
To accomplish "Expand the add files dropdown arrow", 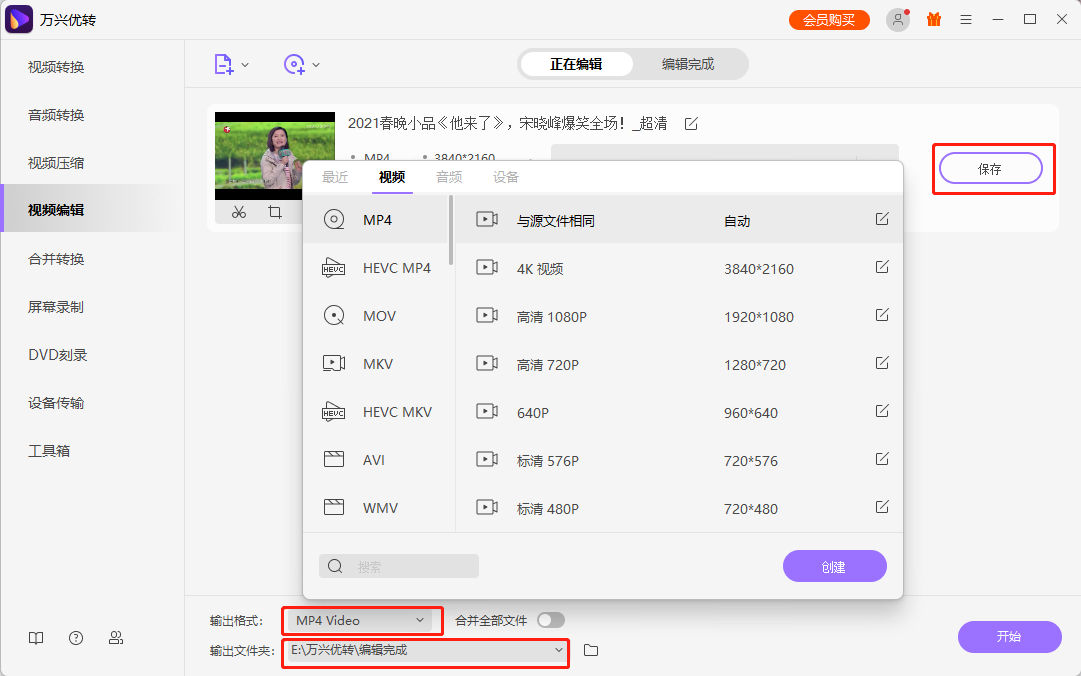I will (x=245, y=63).
